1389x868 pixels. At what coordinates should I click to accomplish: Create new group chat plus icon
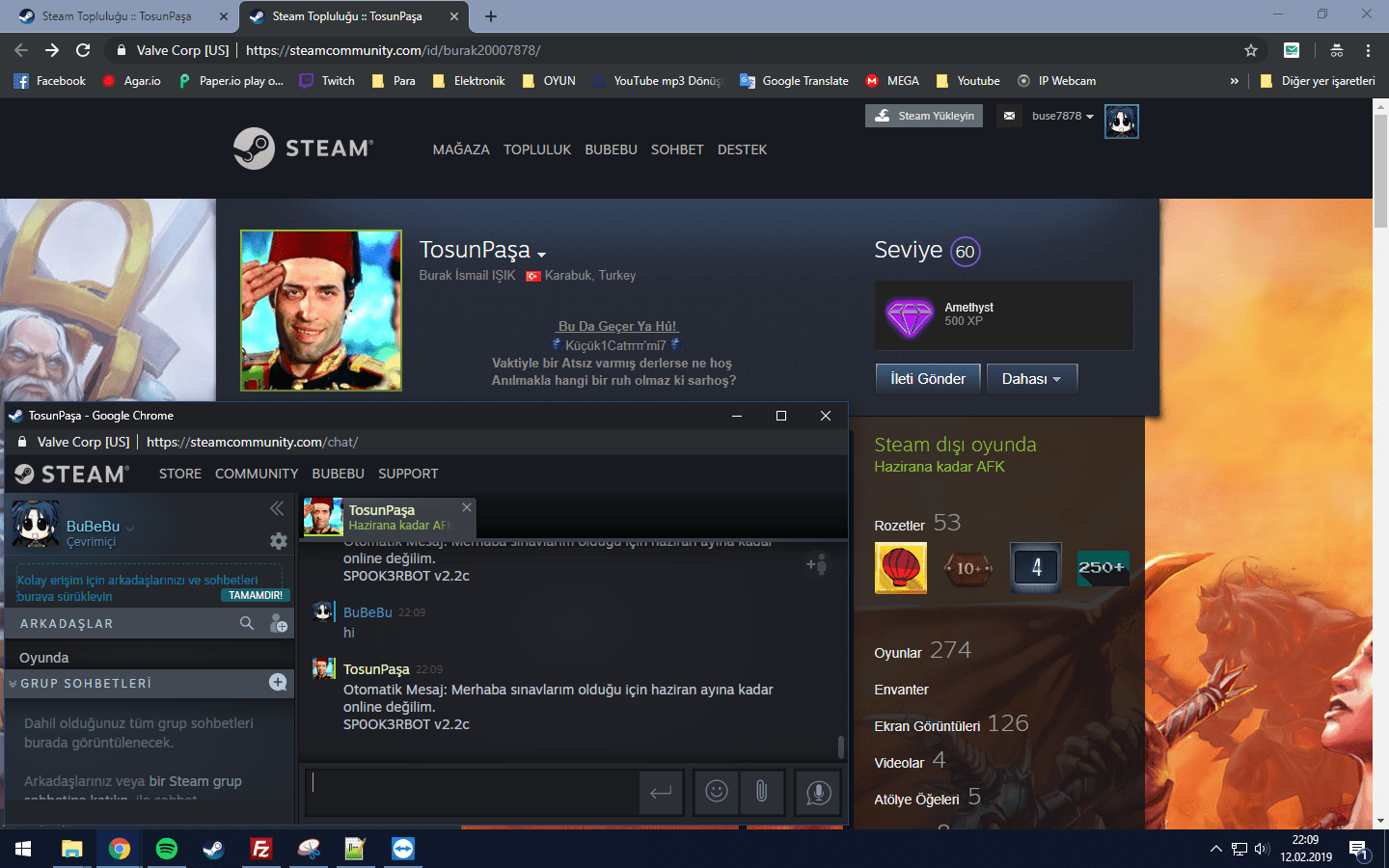tap(278, 683)
